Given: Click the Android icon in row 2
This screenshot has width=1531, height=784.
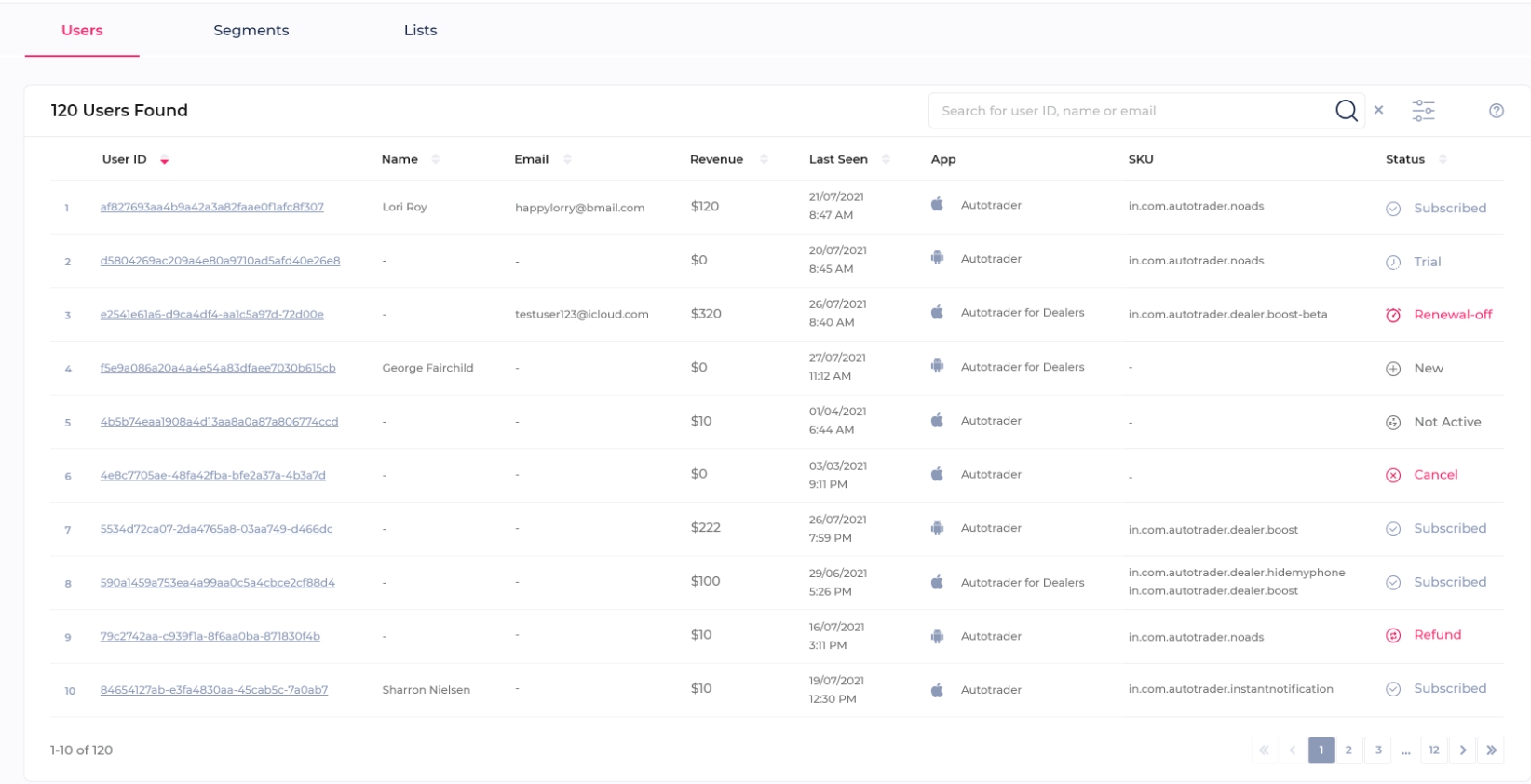Looking at the screenshot, I should 937,259.
